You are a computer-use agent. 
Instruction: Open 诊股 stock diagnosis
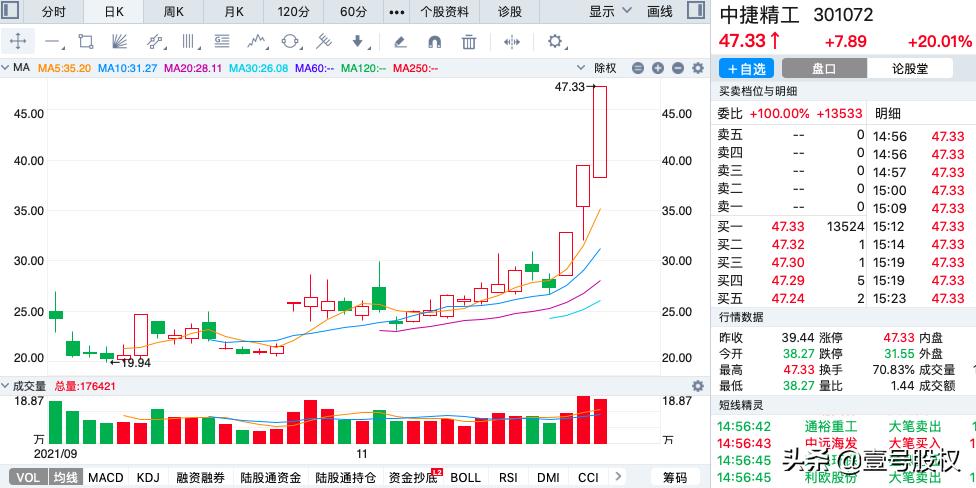(510, 12)
